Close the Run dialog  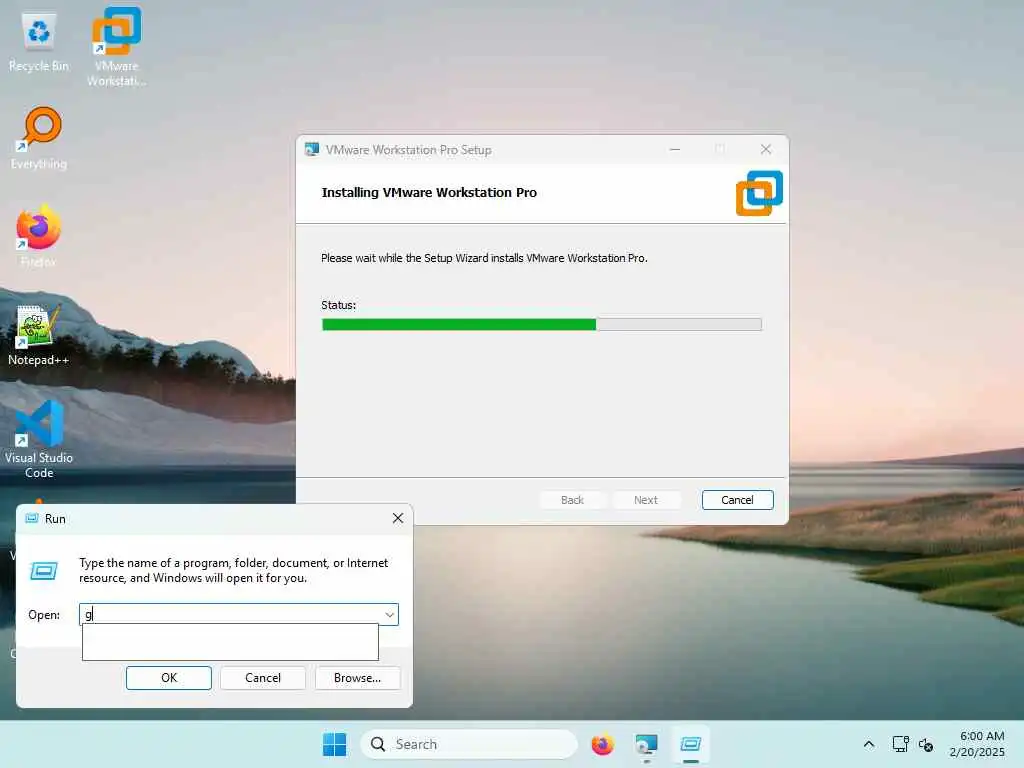pyautogui.click(x=398, y=518)
